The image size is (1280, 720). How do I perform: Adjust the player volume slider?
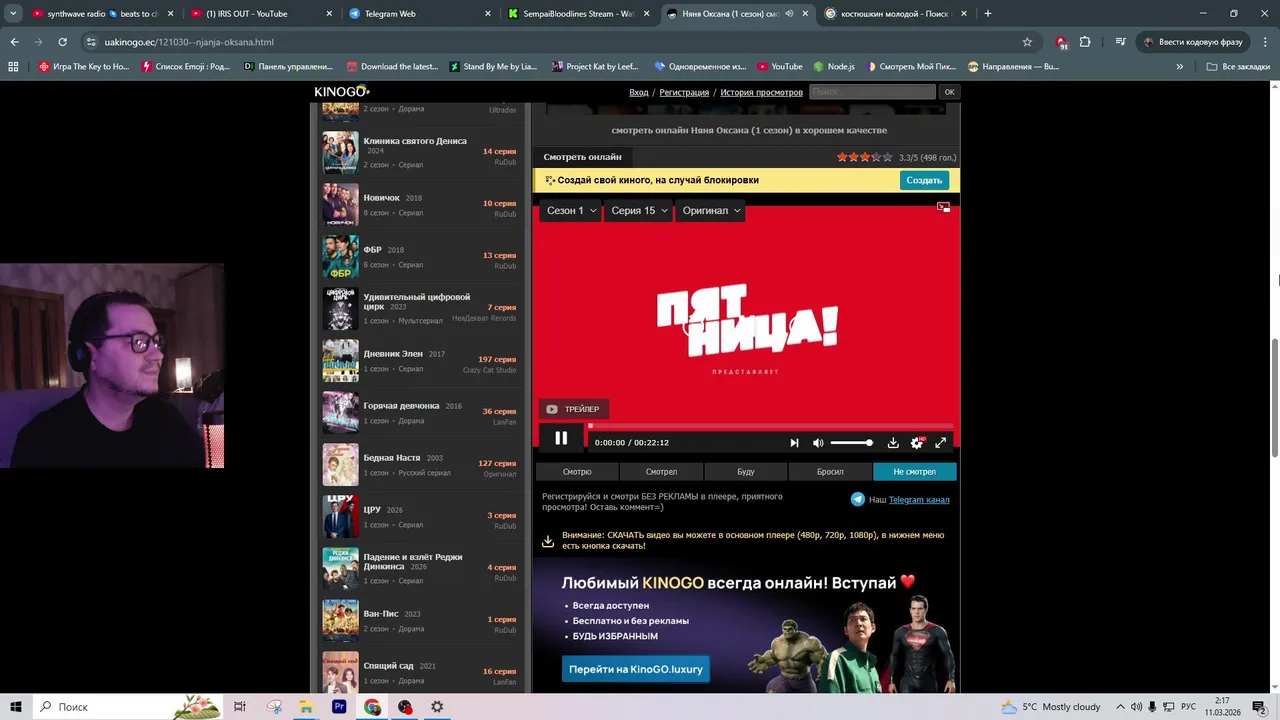(x=851, y=443)
